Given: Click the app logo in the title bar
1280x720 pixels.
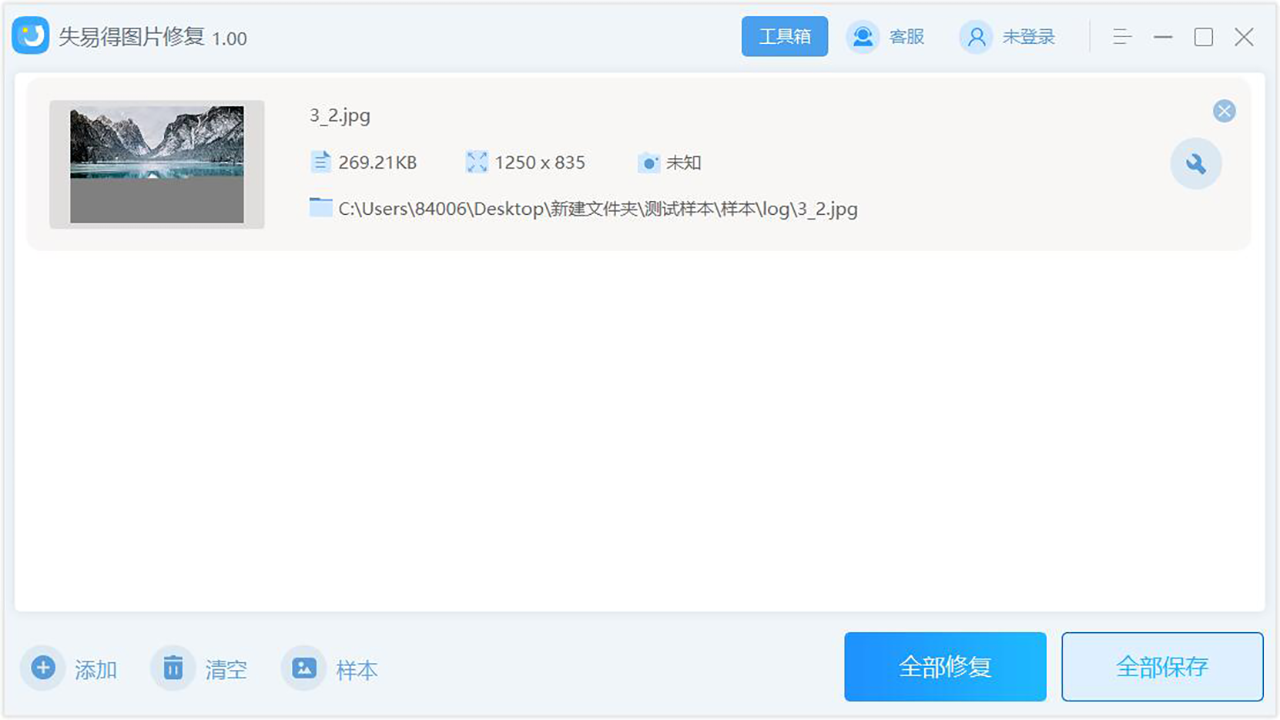Looking at the screenshot, I should coord(31,36).
